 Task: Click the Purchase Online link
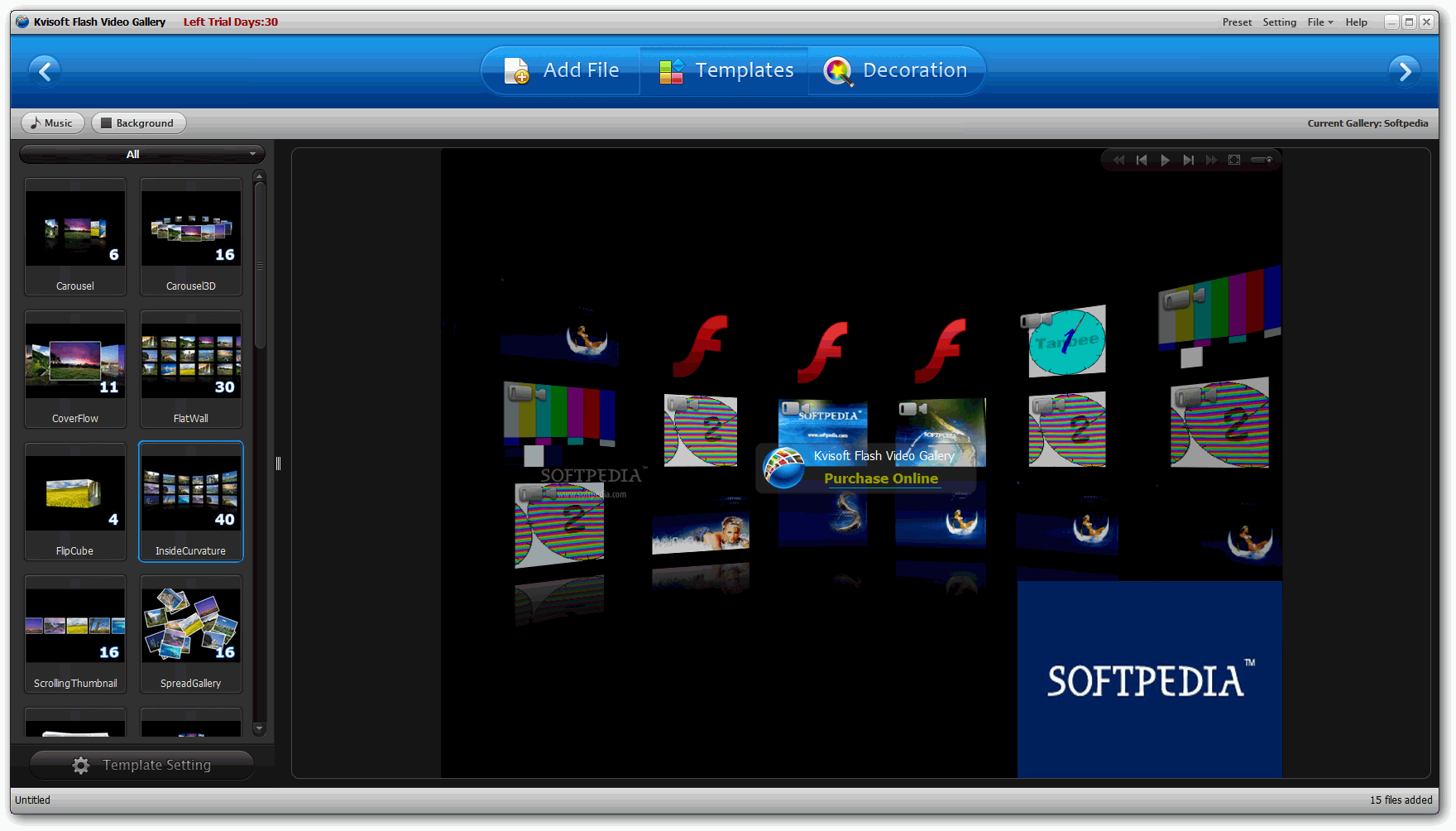881,478
